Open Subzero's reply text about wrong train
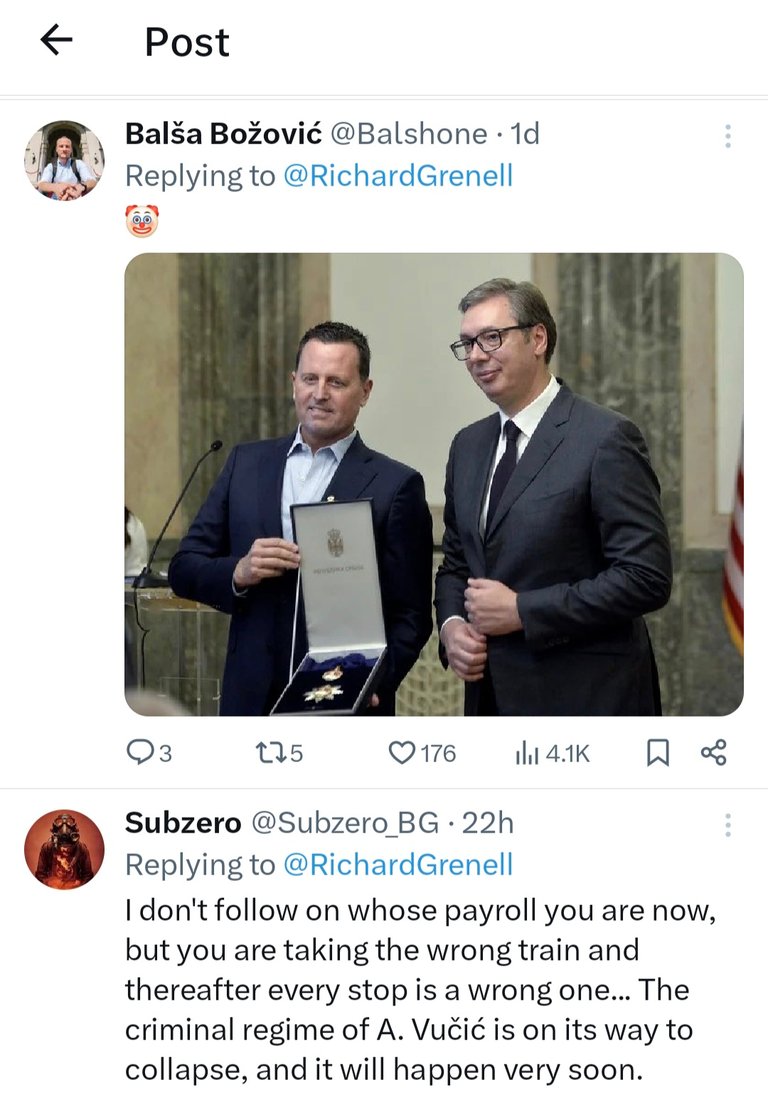This screenshot has height=1114, width=768. 421,990
